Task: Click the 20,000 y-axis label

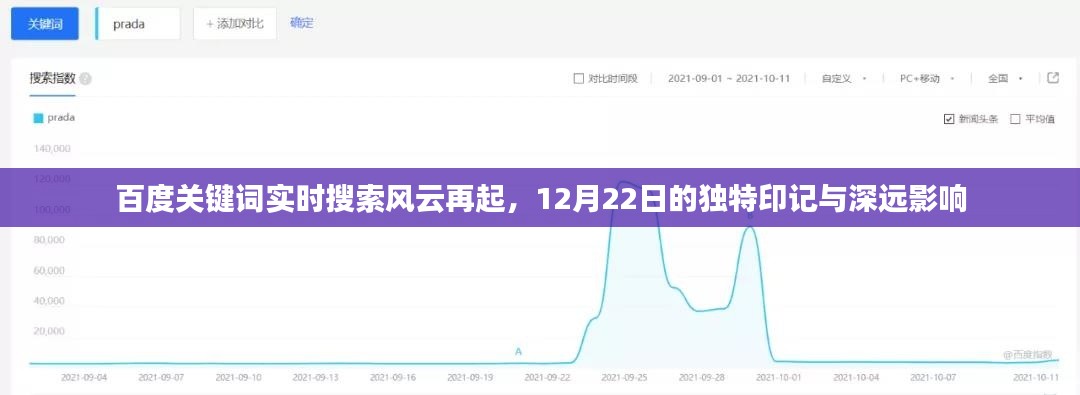Action: (49, 331)
